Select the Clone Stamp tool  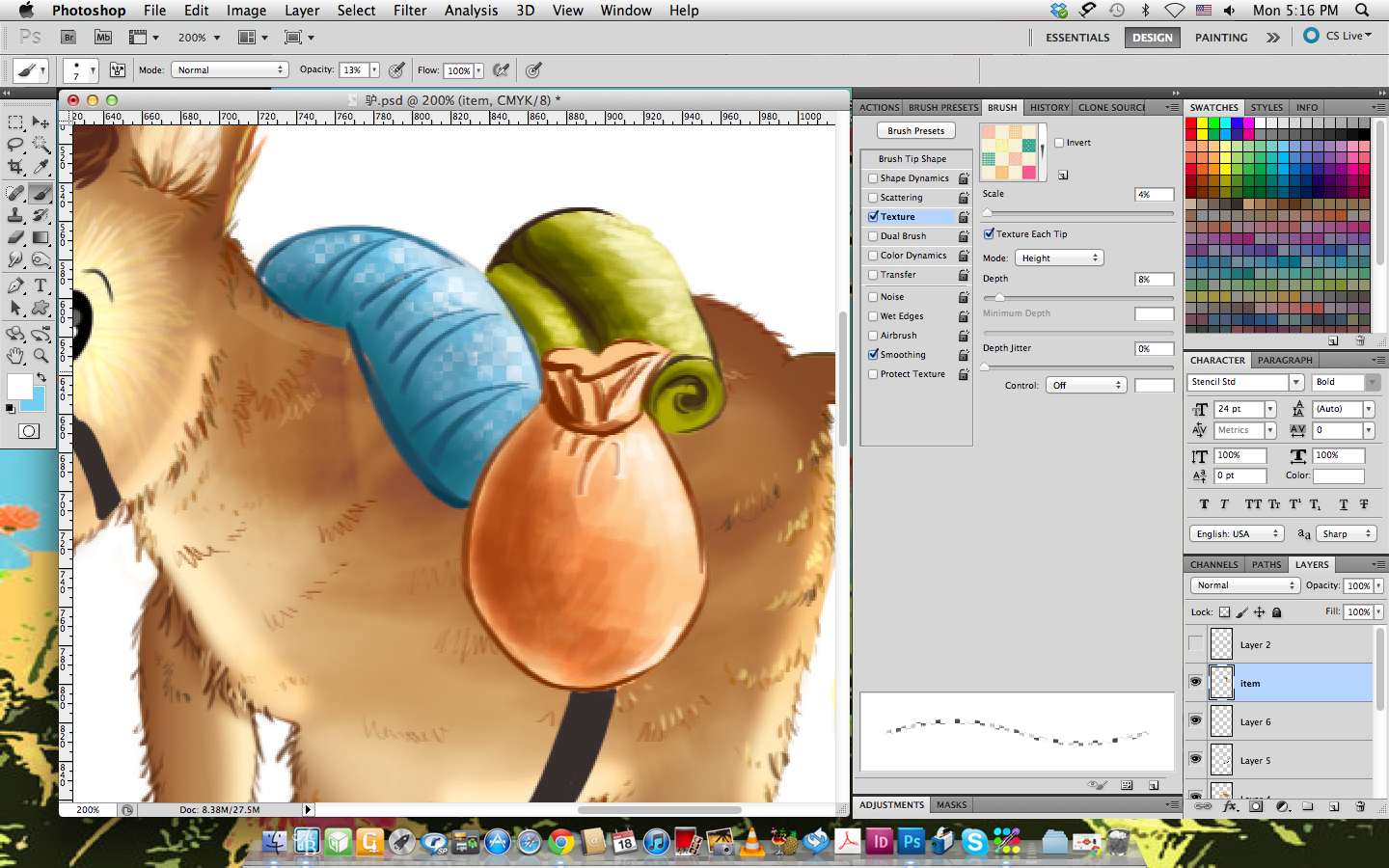15,215
